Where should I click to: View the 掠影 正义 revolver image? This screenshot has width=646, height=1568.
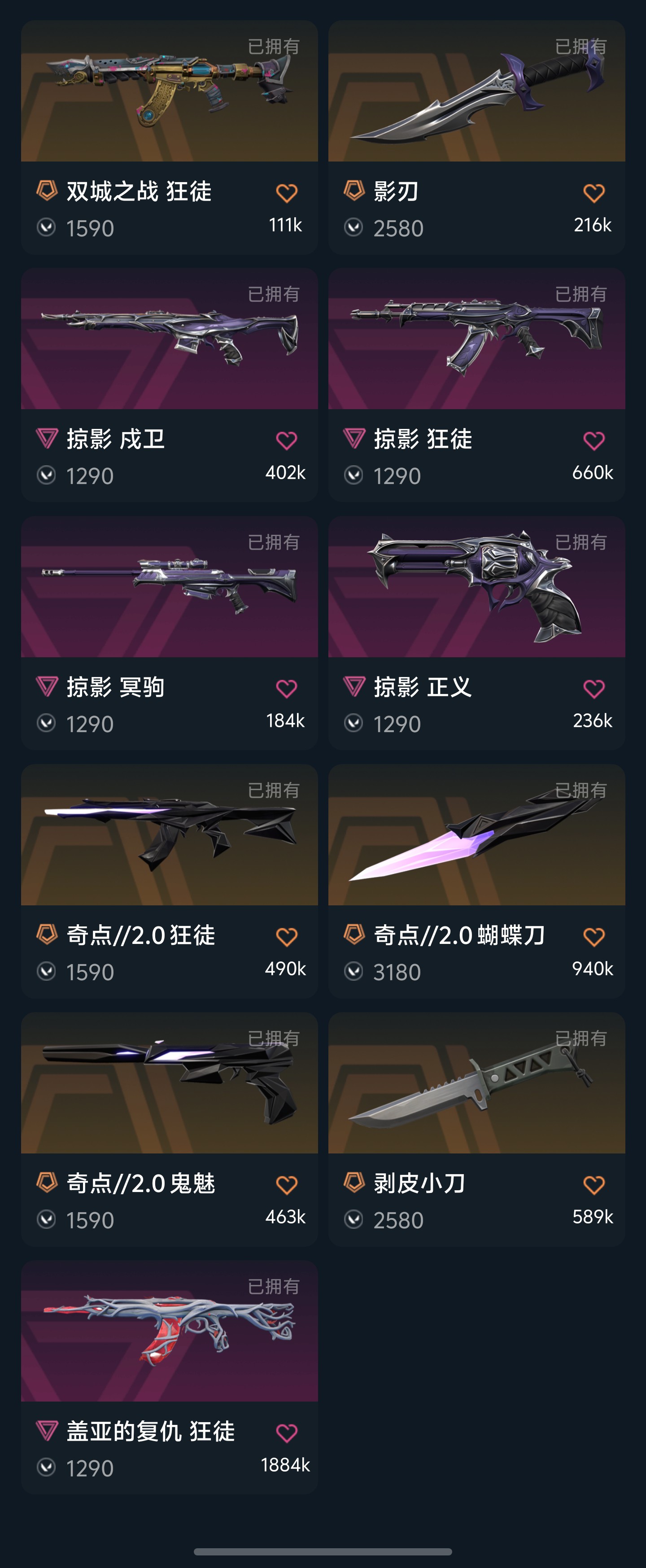coord(477,587)
